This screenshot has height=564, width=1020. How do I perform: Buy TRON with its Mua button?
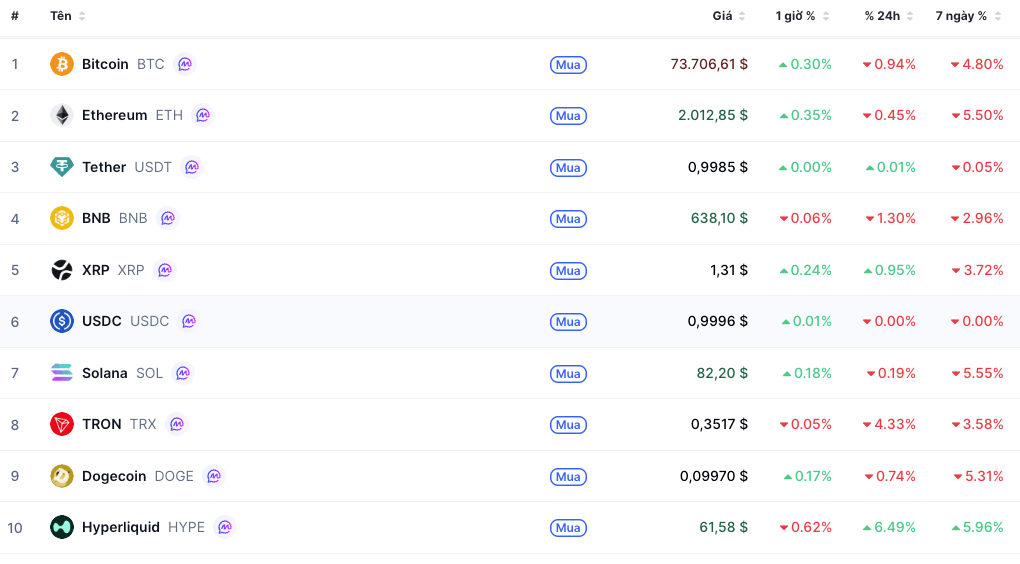569,425
